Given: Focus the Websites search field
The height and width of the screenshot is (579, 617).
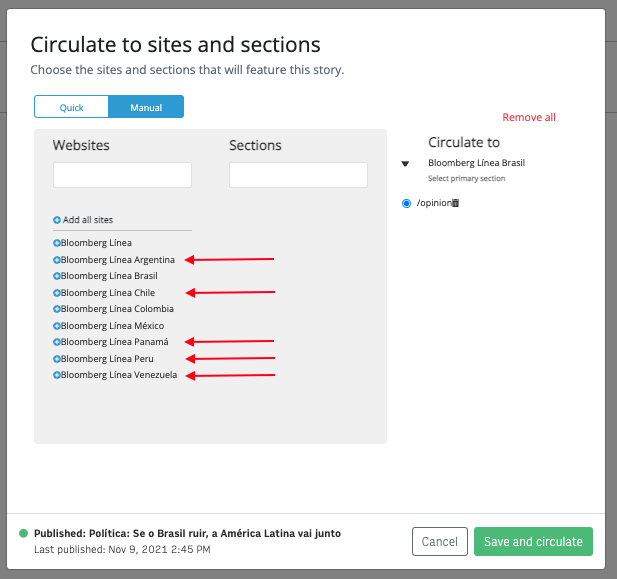Looking at the screenshot, I should click(x=122, y=175).
